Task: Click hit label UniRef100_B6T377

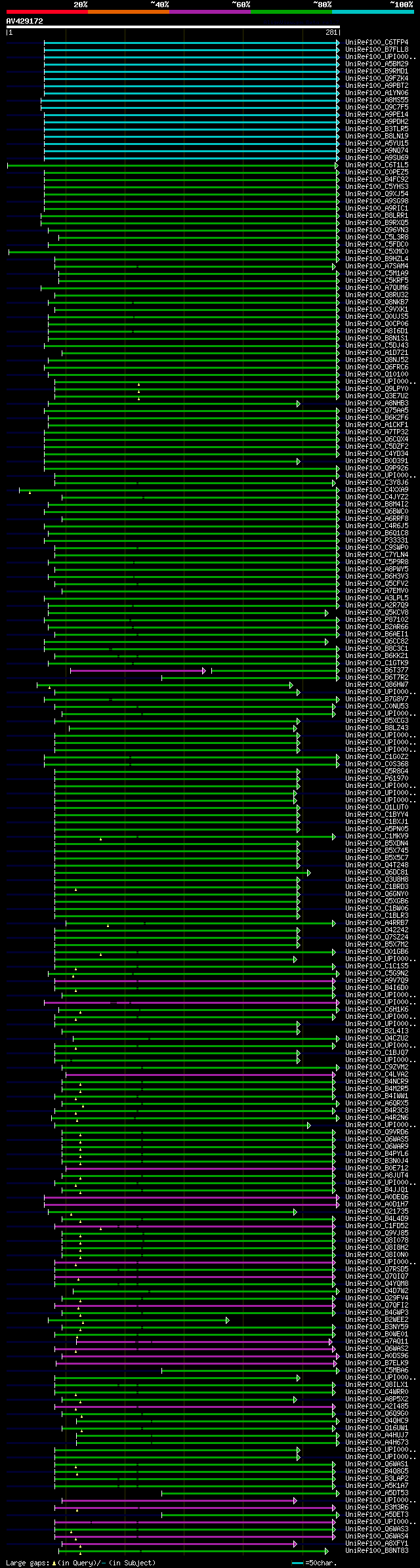Action: (x=377, y=671)
